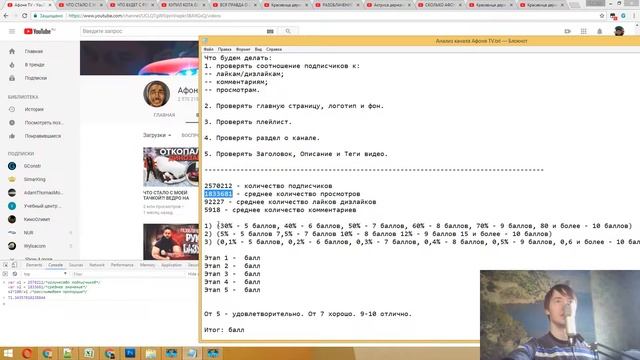Open the Формат menu in Notepad
Viewport: 640px width, 360px height.
[x=243, y=49]
